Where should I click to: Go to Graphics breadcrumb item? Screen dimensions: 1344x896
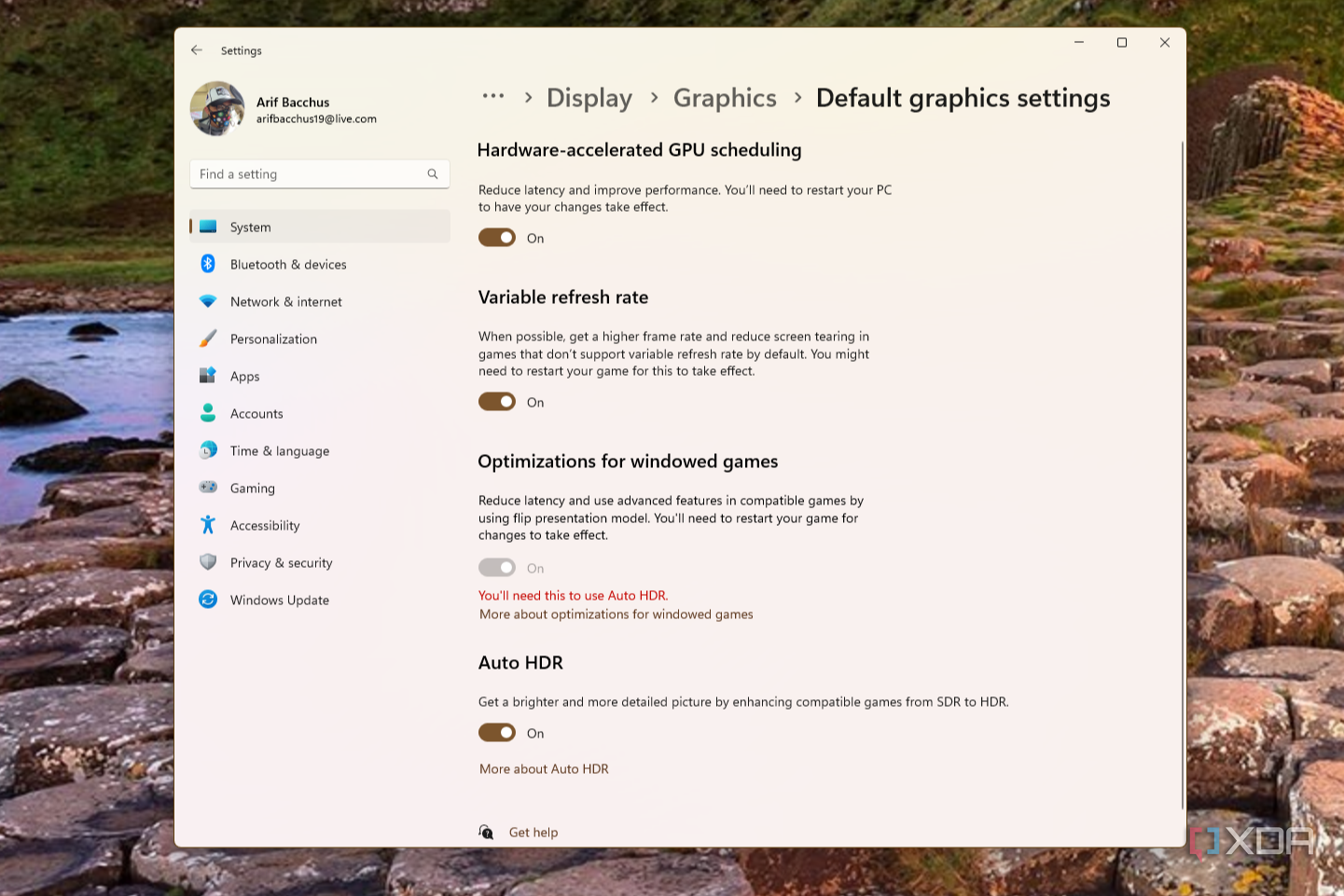(x=725, y=97)
